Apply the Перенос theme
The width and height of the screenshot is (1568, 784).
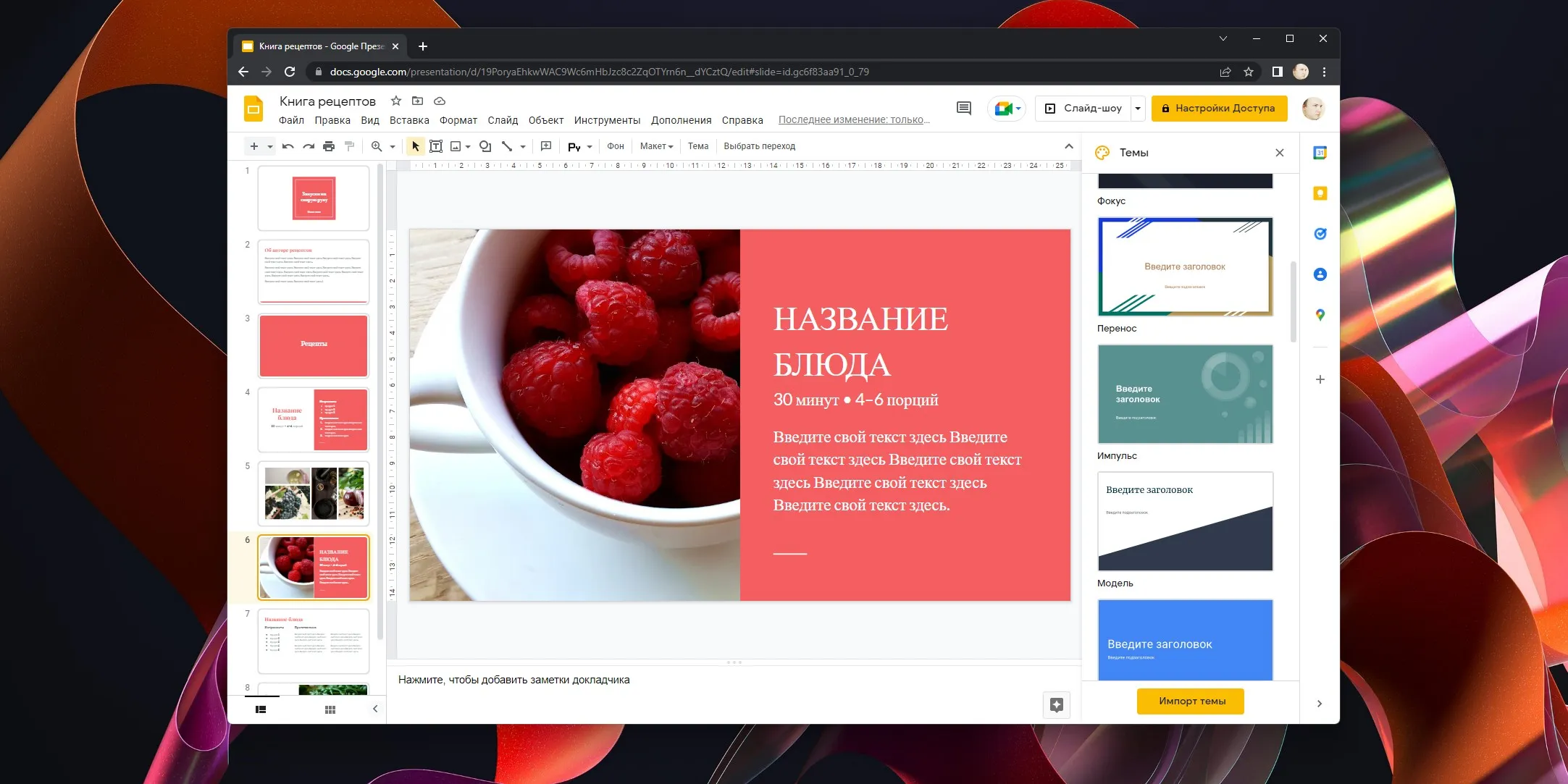point(1185,266)
